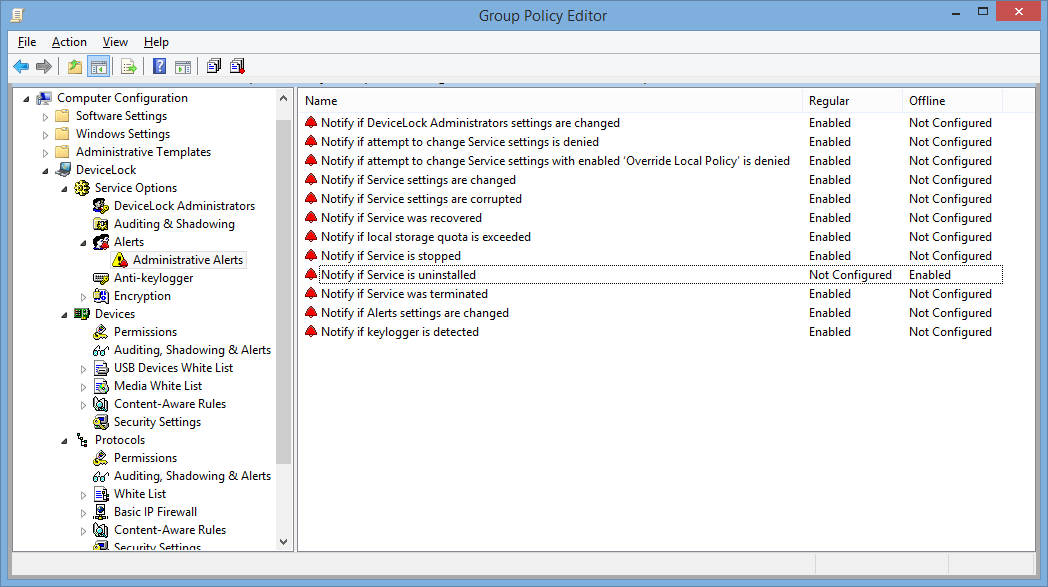Select Permissions under Devices
The width and height of the screenshot is (1048, 587).
pos(145,332)
